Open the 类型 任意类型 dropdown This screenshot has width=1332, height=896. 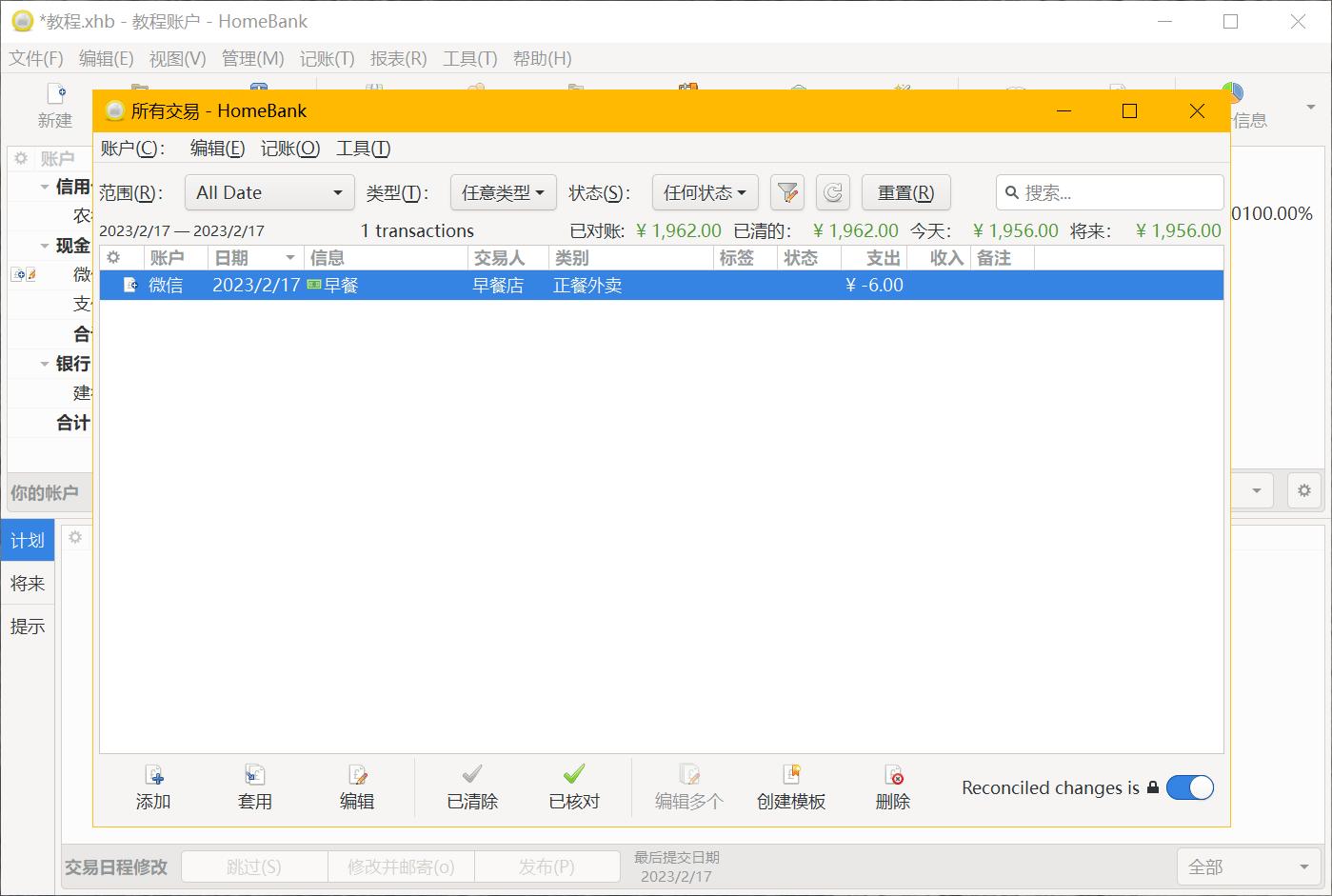point(504,192)
